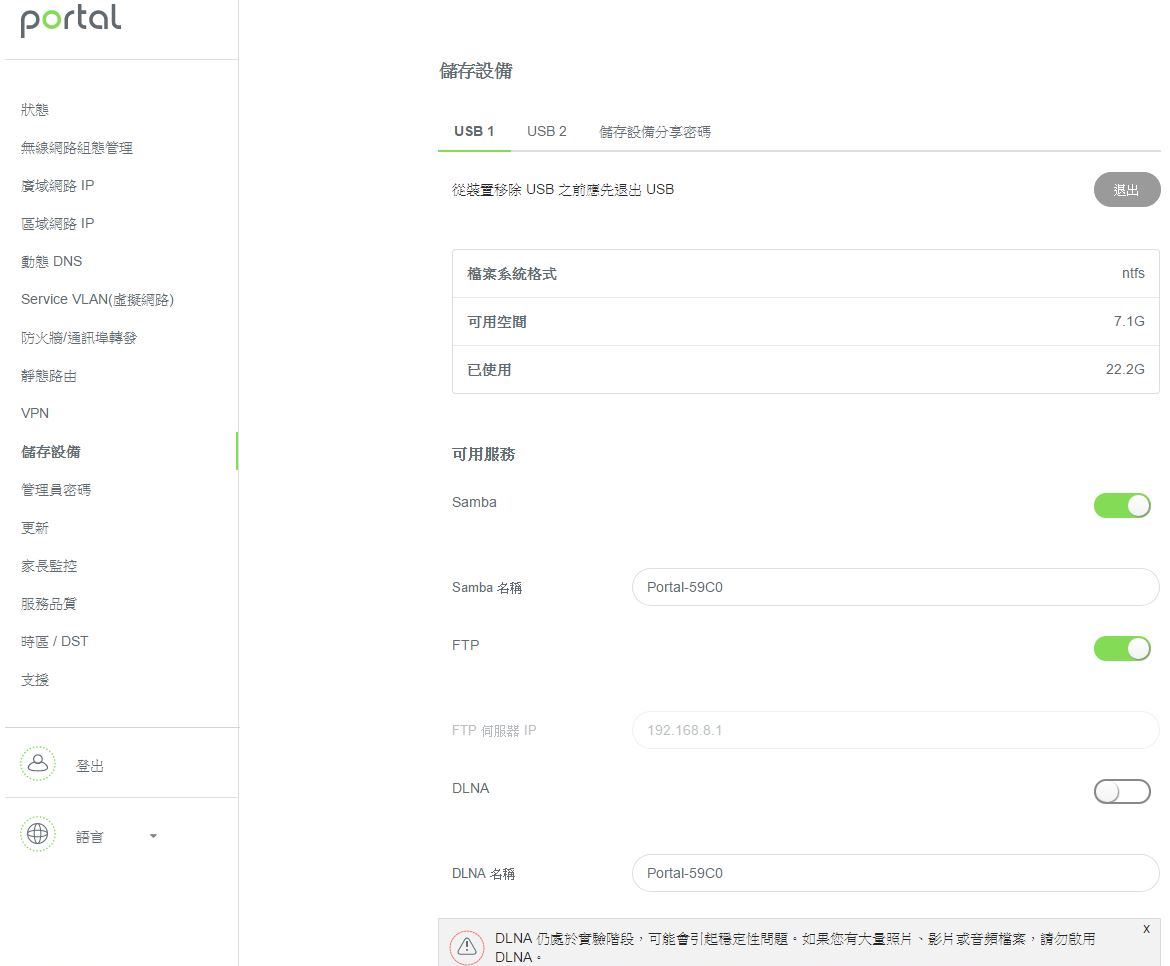
Task: Click the 已使用 row label
Action: (x=489, y=369)
